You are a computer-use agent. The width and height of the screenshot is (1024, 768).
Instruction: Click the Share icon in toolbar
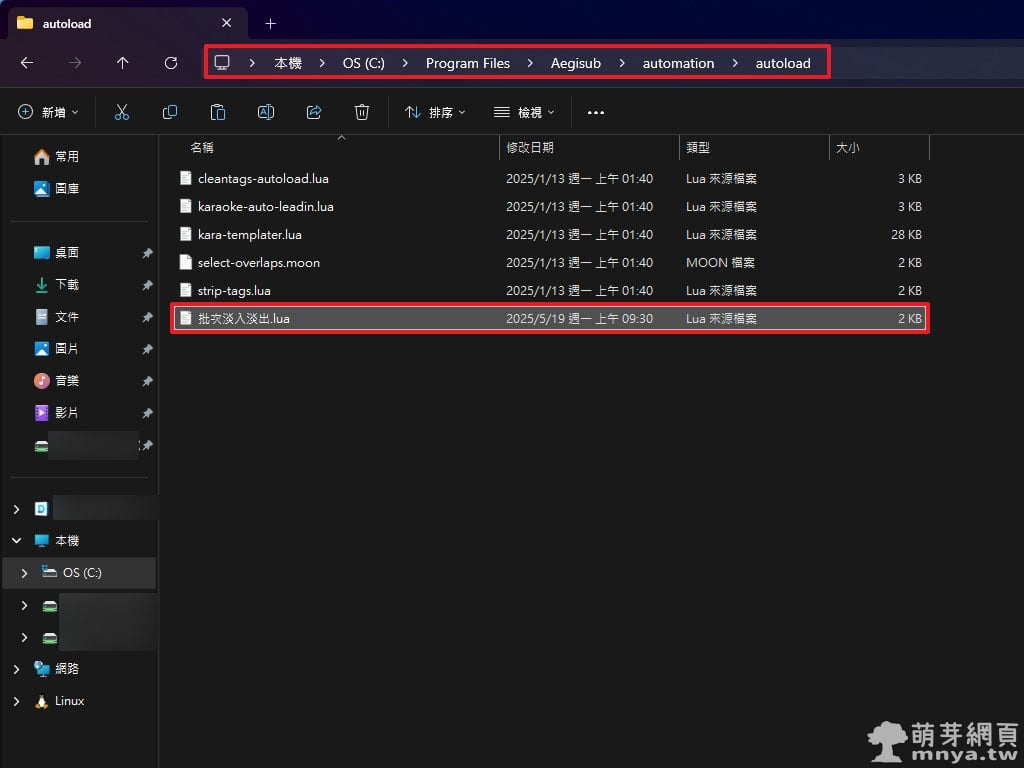pyautogui.click(x=314, y=112)
